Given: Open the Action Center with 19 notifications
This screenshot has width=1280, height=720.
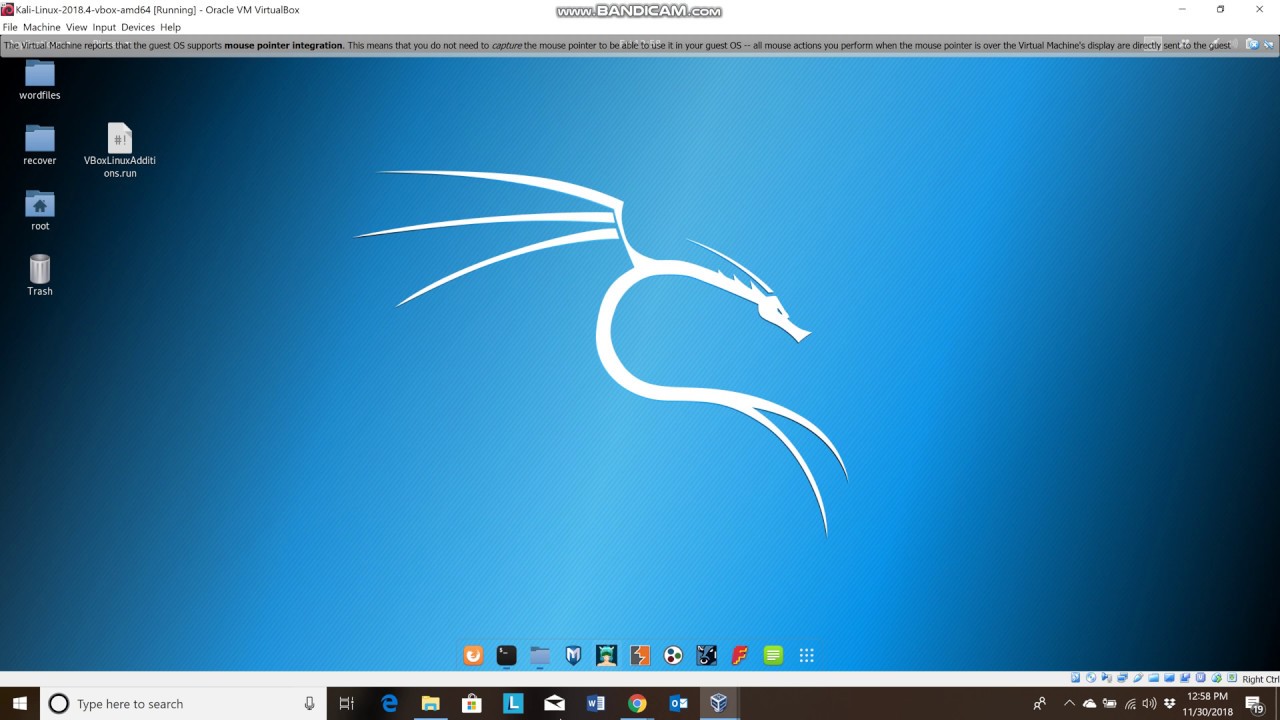Looking at the screenshot, I should click(x=1255, y=704).
